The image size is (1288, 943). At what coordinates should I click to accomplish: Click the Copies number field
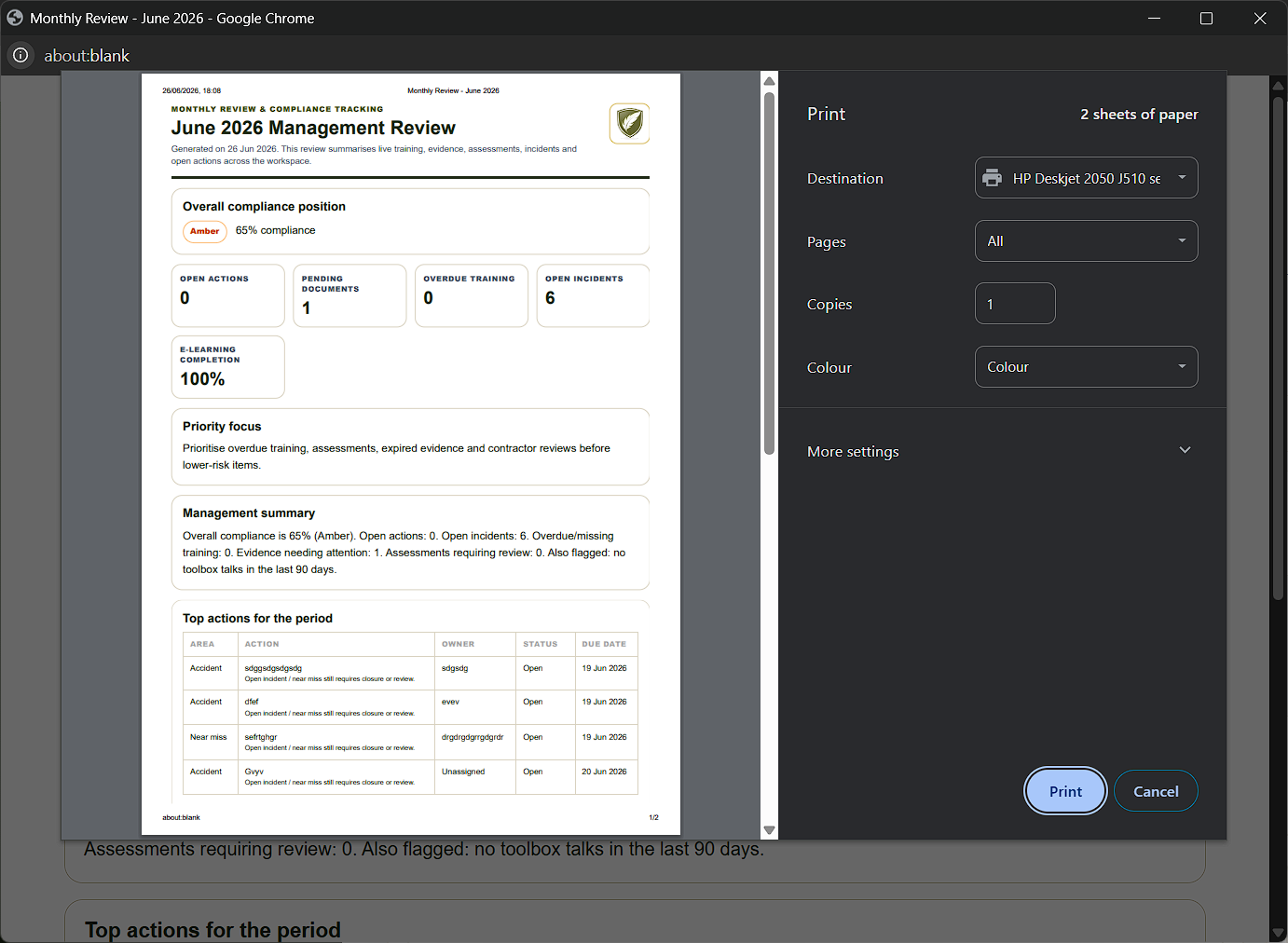click(x=1015, y=304)
